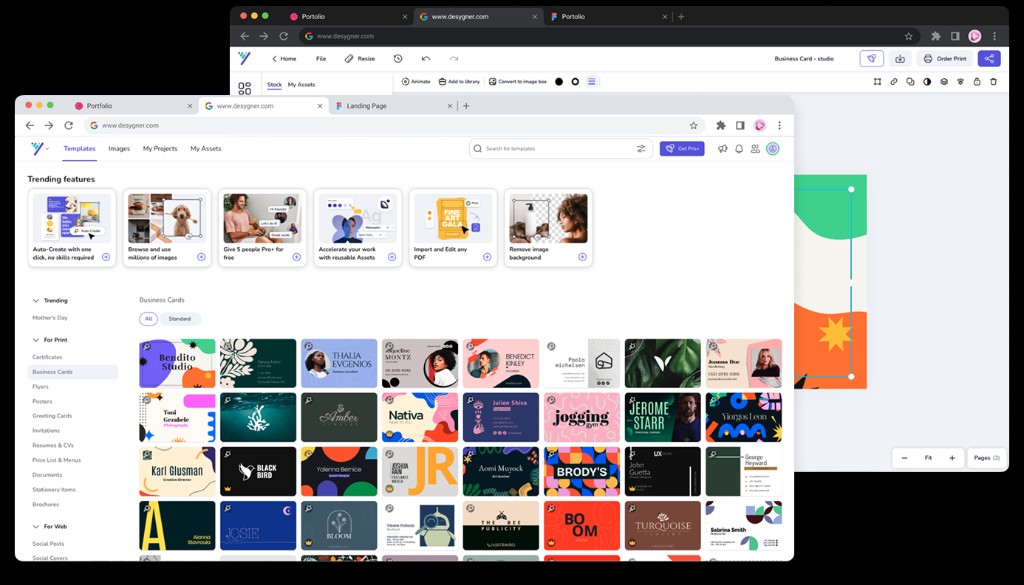Click announcements megaphone icon
This screenshot has width=1024, height=585.
722,149
